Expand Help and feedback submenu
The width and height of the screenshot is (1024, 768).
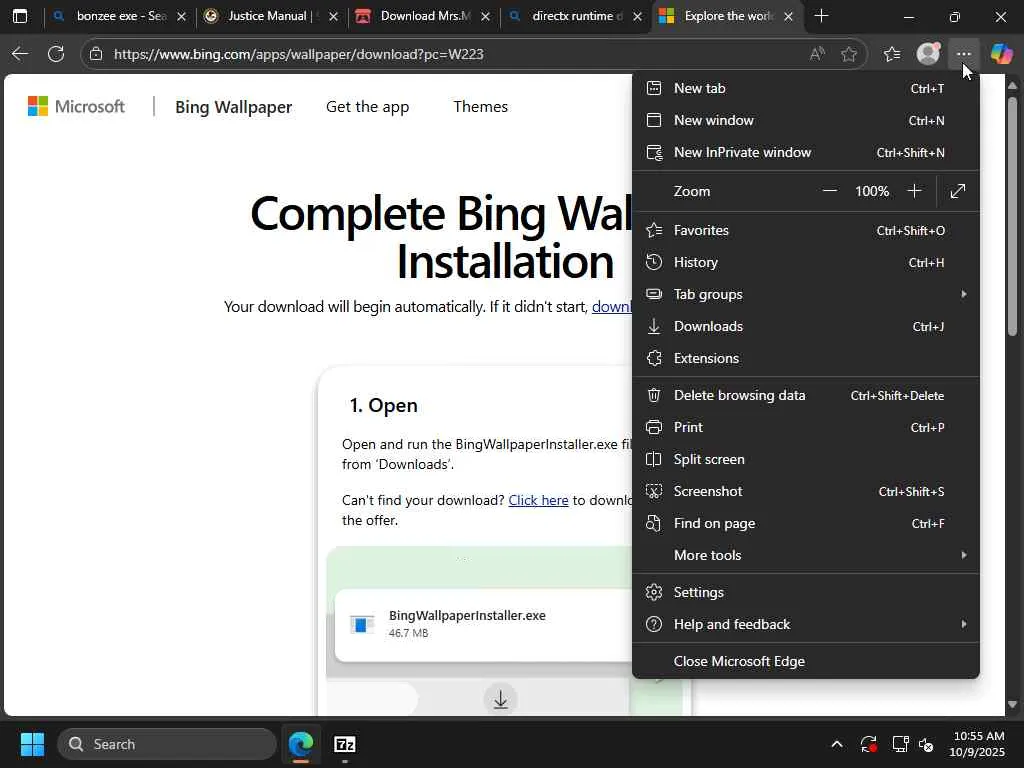pos(806,624)
